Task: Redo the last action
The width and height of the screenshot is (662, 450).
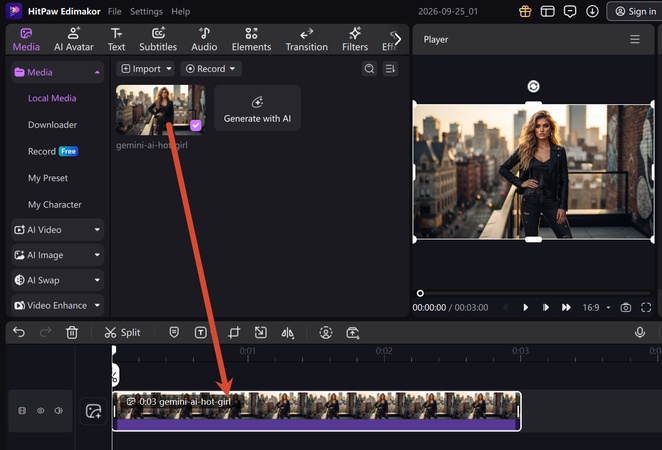Action: coord(45,332)
